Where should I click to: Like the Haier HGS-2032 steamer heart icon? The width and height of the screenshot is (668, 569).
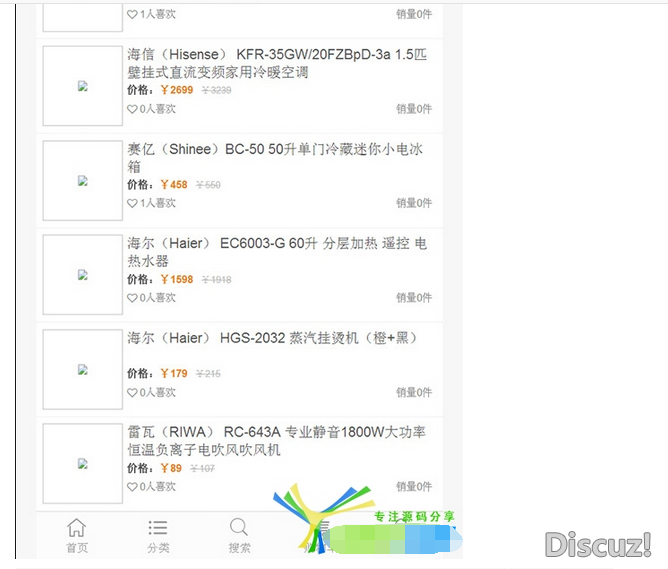(x=132, y=392)
